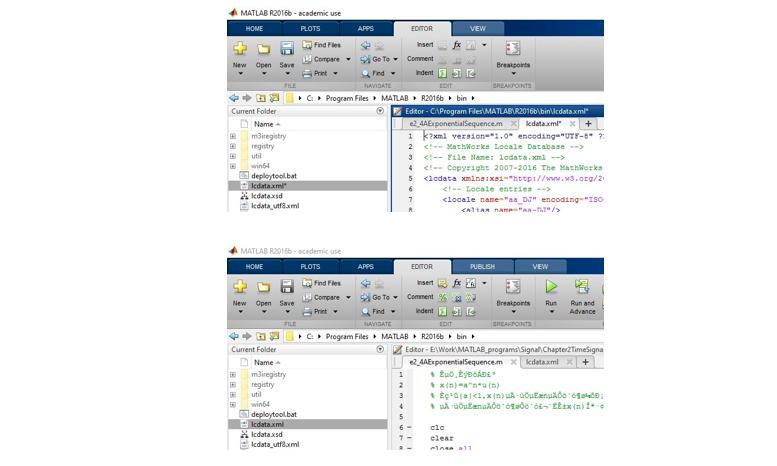Image resolution: width=777 pixels, height=466 pixels.
Task: Click the Go To icon in top window
Action: coord(366,59)
